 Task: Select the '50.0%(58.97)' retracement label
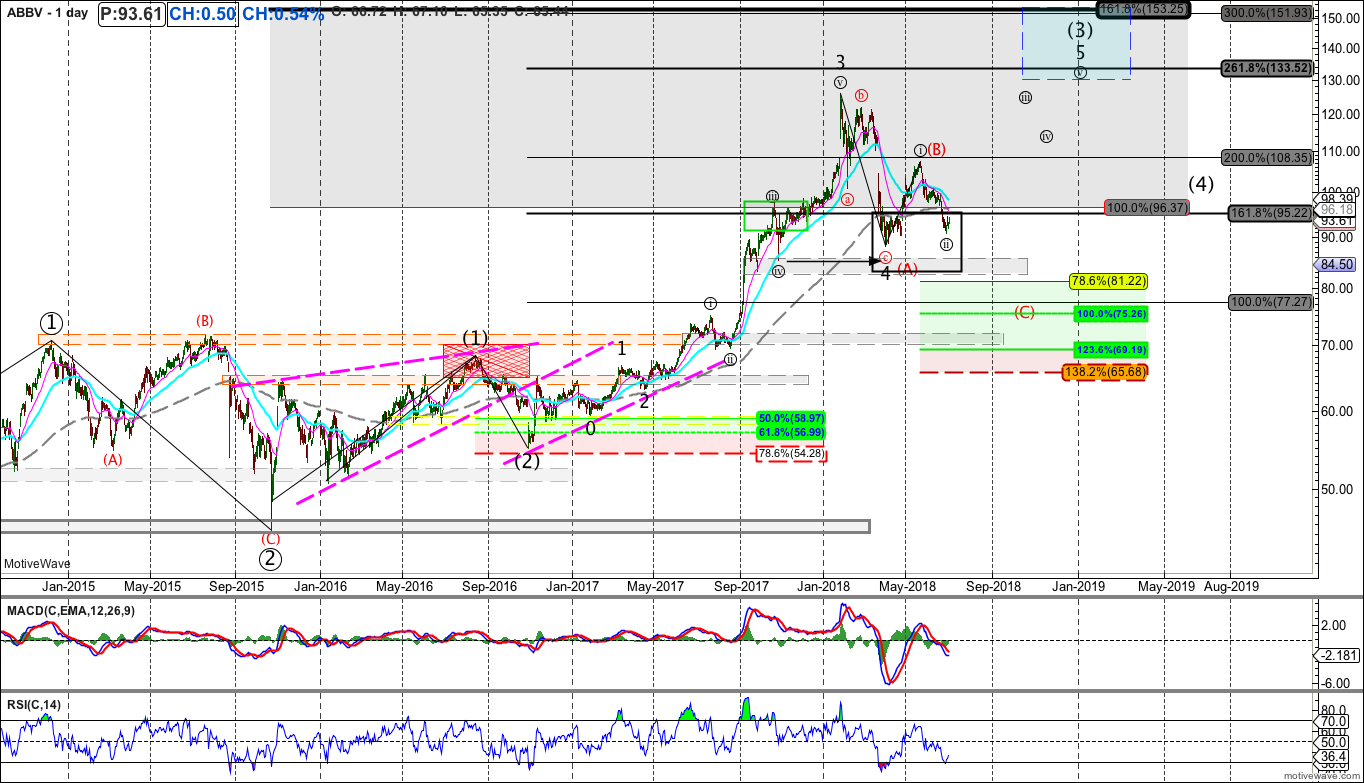(792, 418)
